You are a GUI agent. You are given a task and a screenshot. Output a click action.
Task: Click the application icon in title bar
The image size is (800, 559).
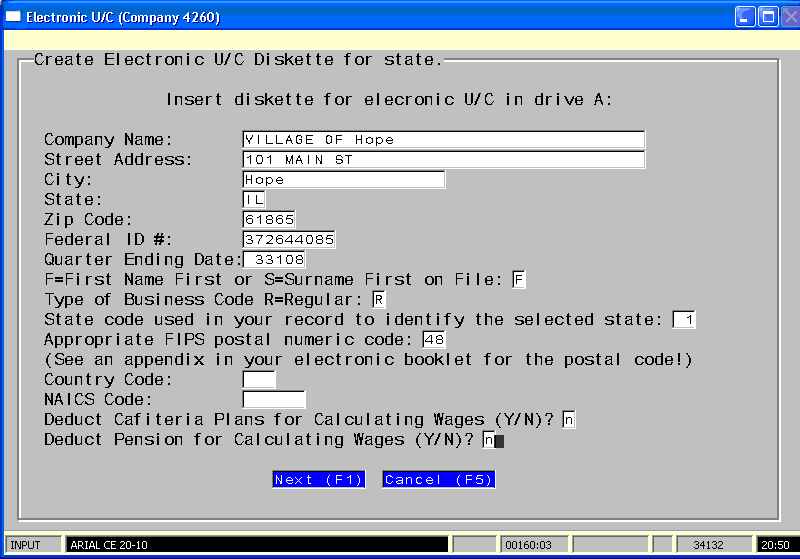13,17
